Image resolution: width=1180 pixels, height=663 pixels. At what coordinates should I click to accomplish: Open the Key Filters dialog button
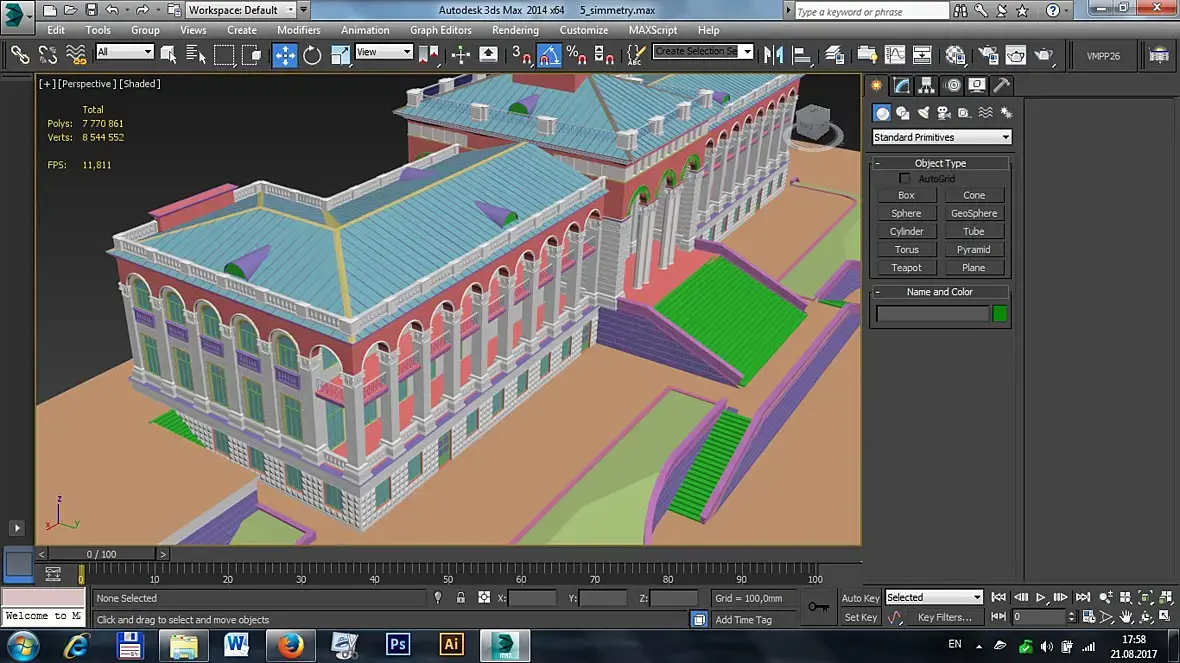tap(944, 618)
